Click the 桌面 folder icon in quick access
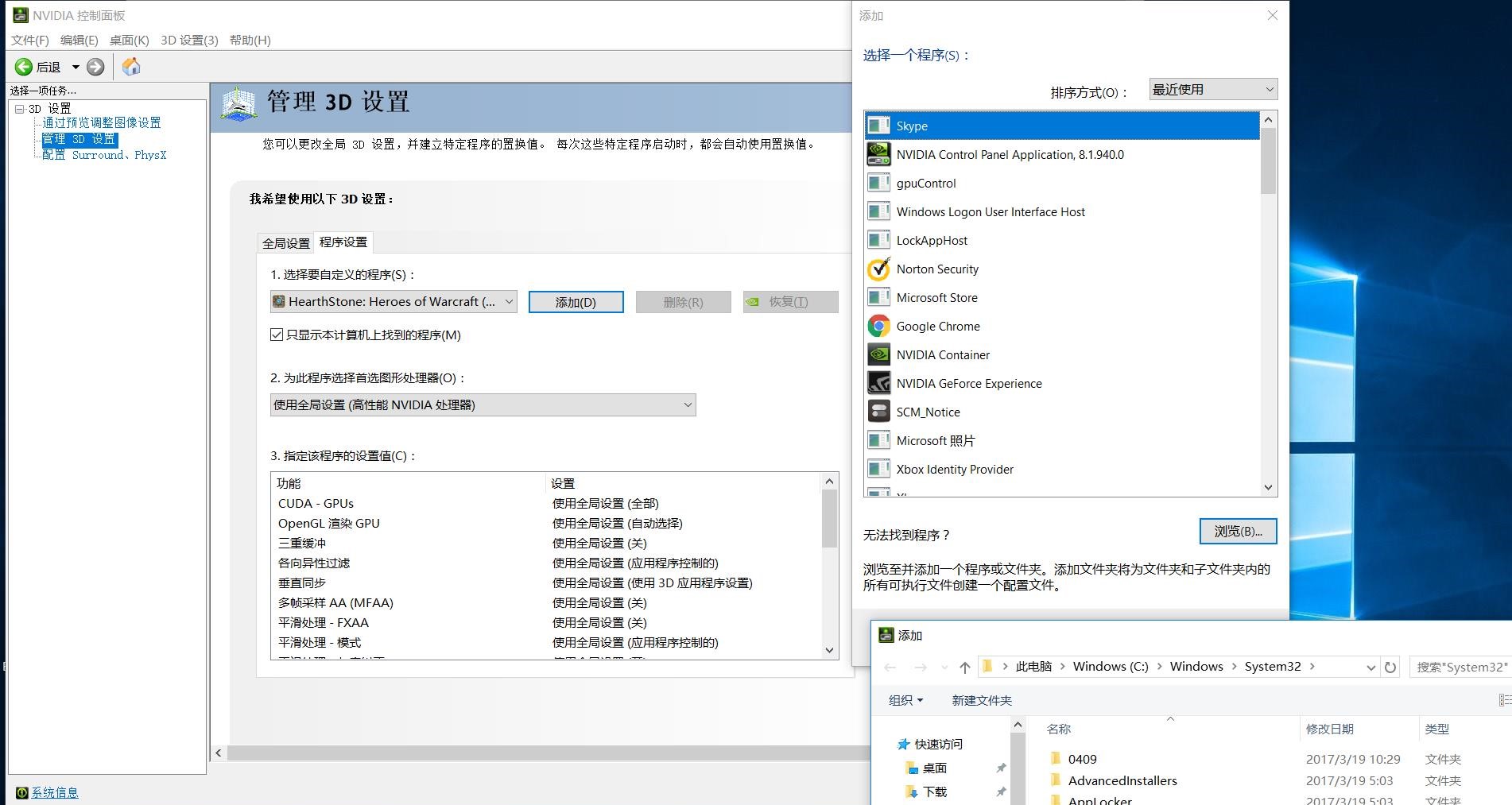Viewport: 1512px width, 805px height. point(912,768)
